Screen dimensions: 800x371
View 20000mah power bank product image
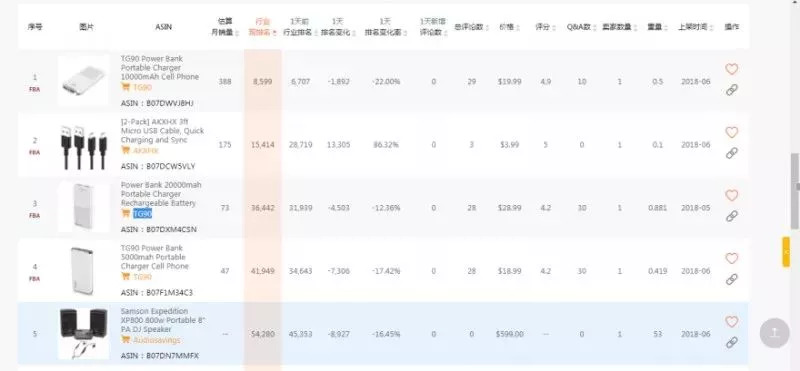pos(83,206)
